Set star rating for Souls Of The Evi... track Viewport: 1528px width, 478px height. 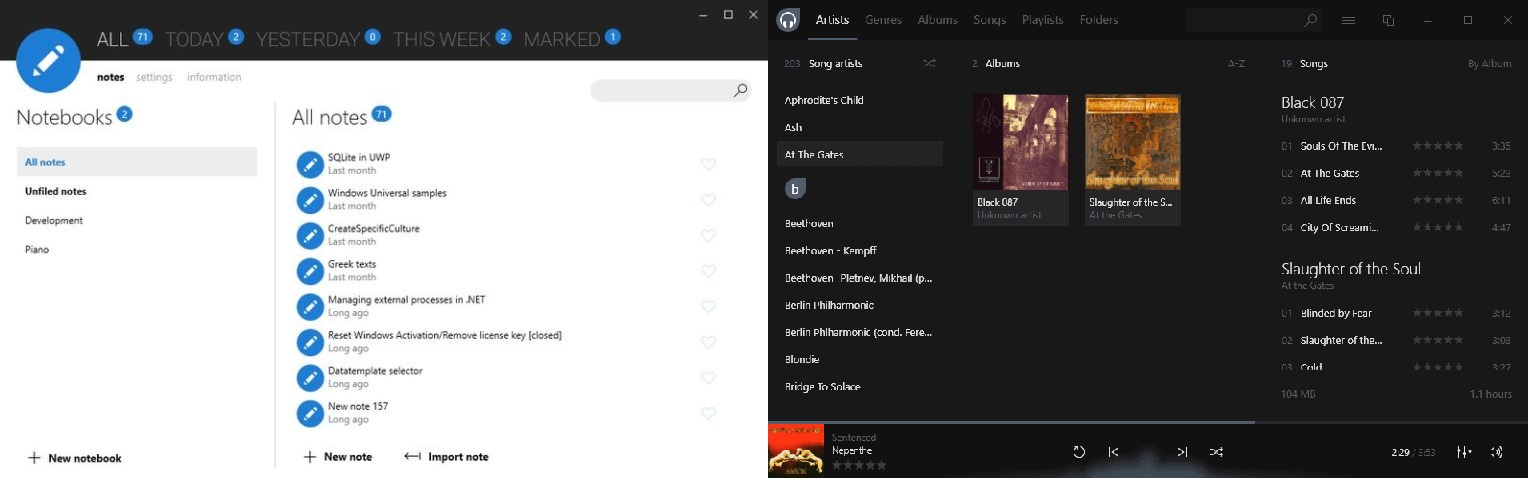(x=1439, y=146)
